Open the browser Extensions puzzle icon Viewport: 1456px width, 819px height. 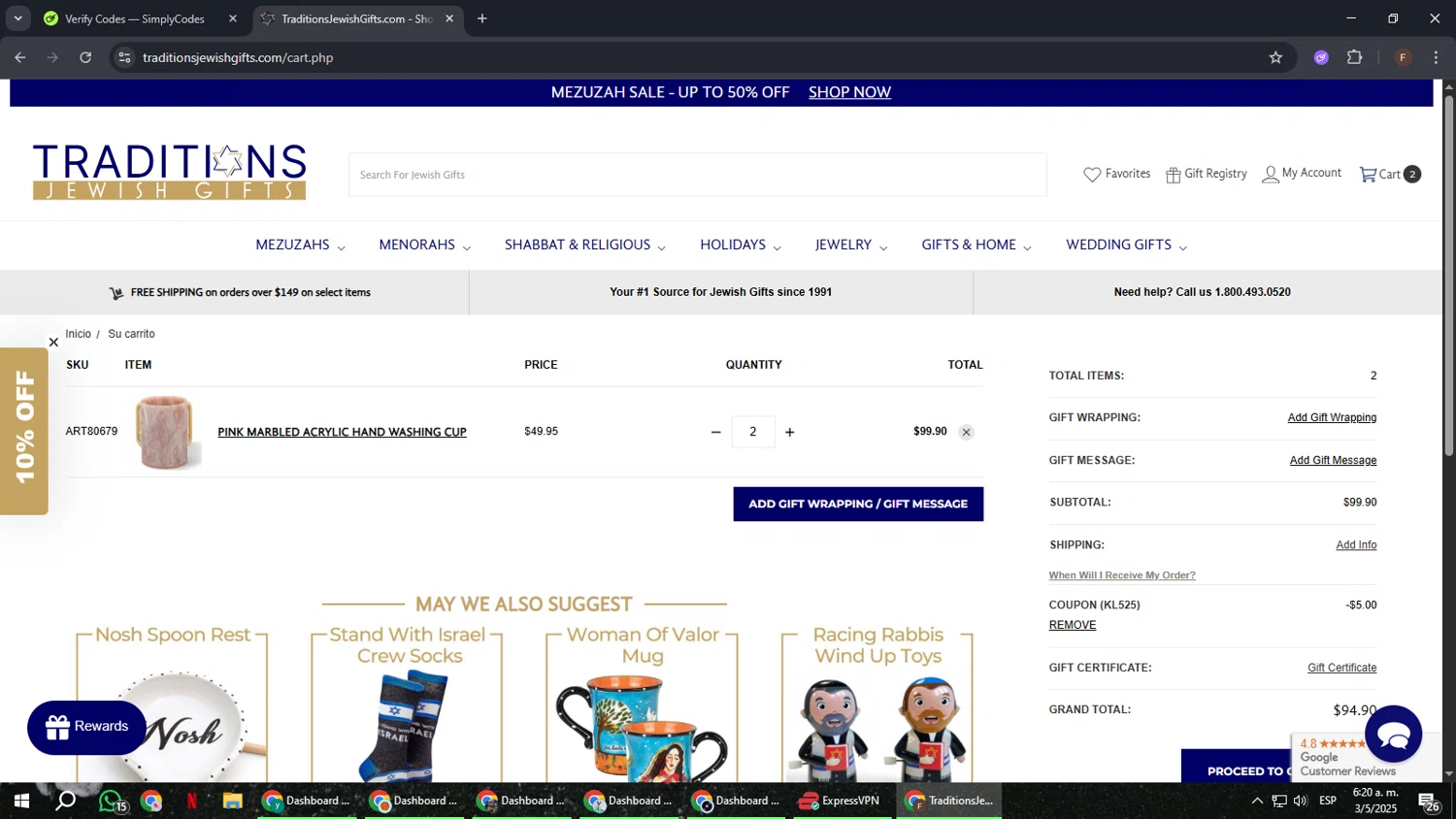tap(1355, 57)
